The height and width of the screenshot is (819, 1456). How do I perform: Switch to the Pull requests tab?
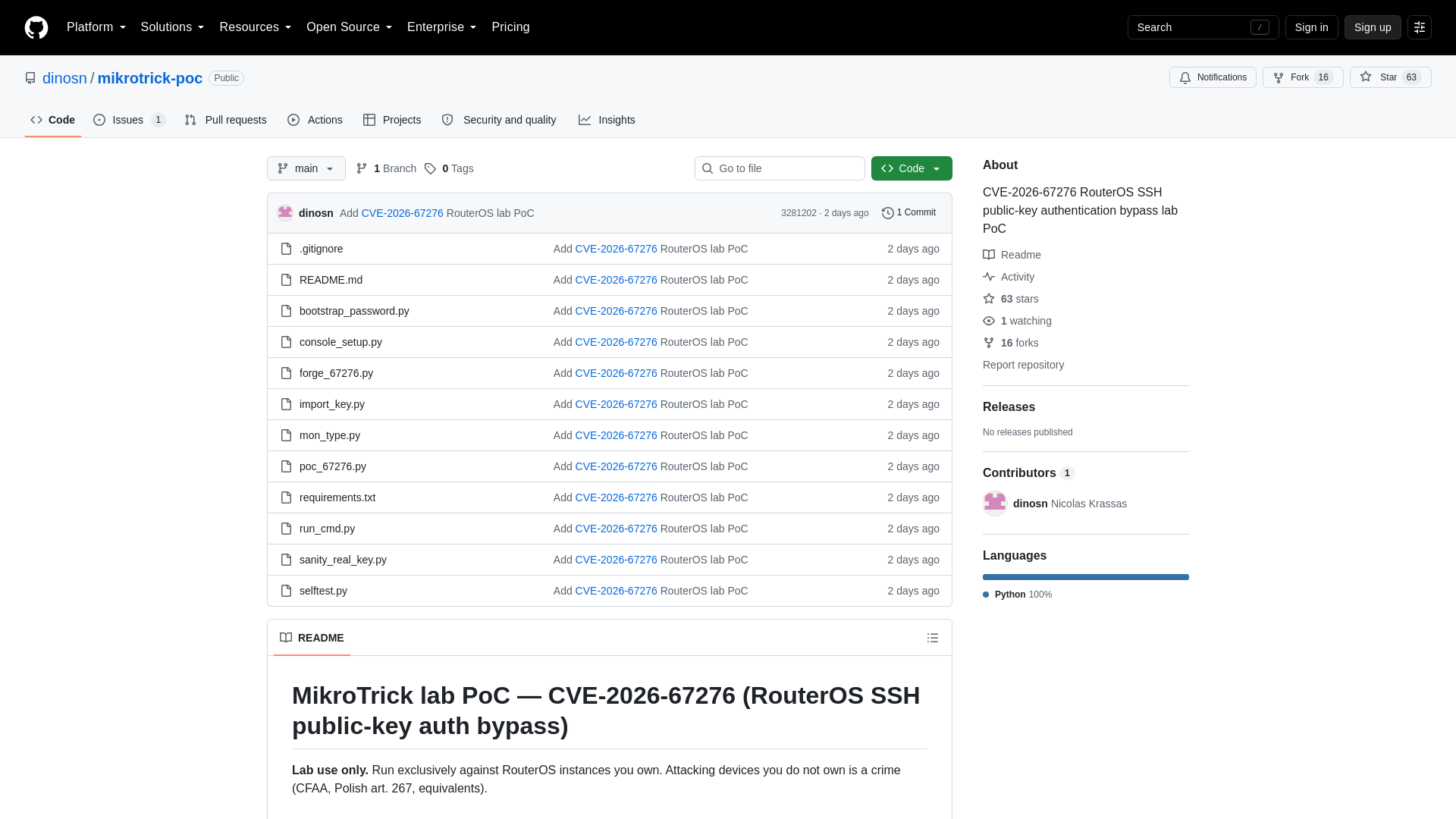click(226, 120)
